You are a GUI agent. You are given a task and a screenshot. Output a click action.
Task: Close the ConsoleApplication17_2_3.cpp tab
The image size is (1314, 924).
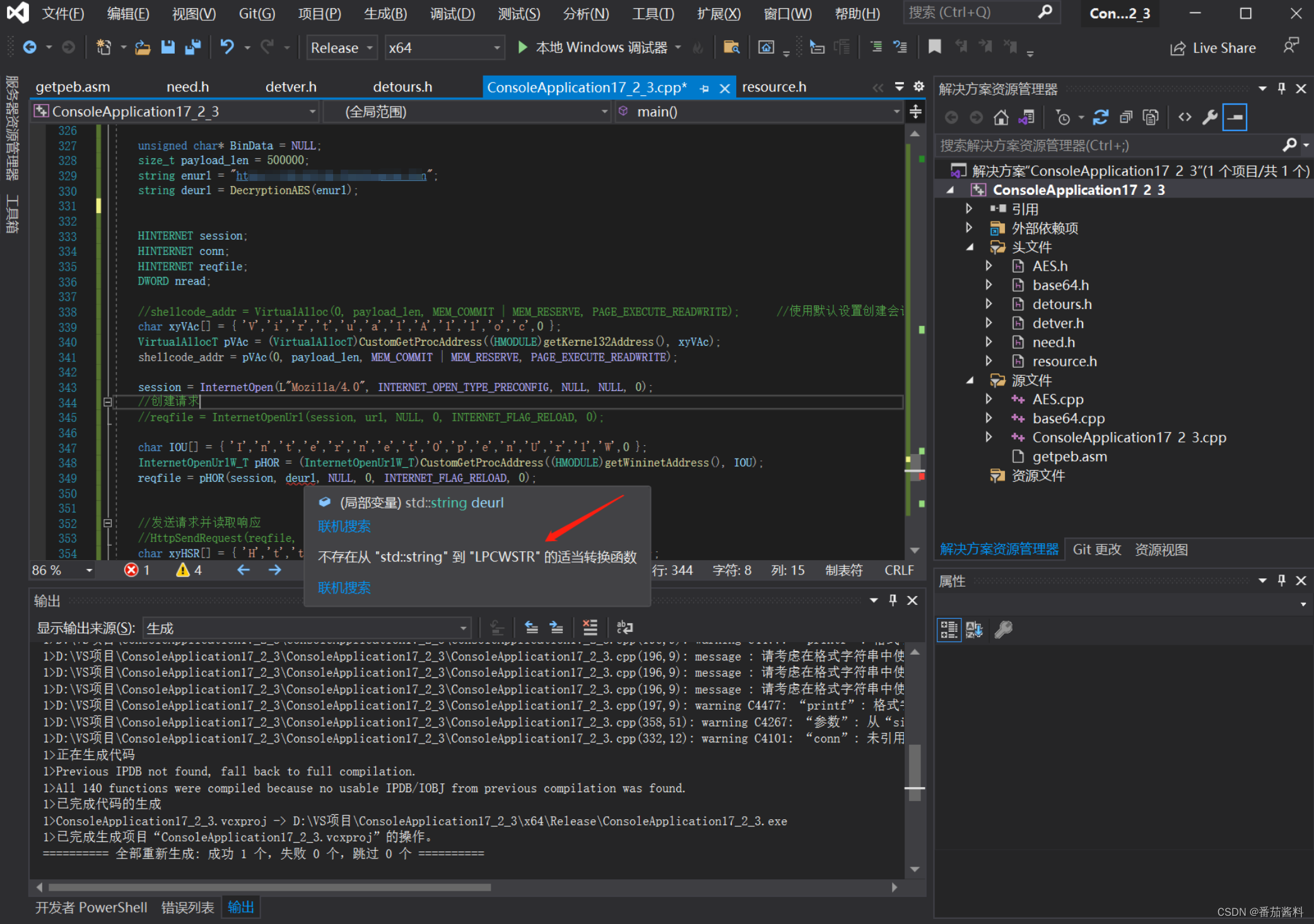(x=725, y=88)
